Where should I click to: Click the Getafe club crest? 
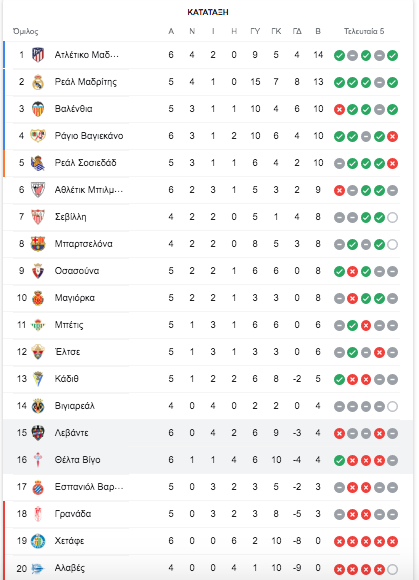[38, 541]
